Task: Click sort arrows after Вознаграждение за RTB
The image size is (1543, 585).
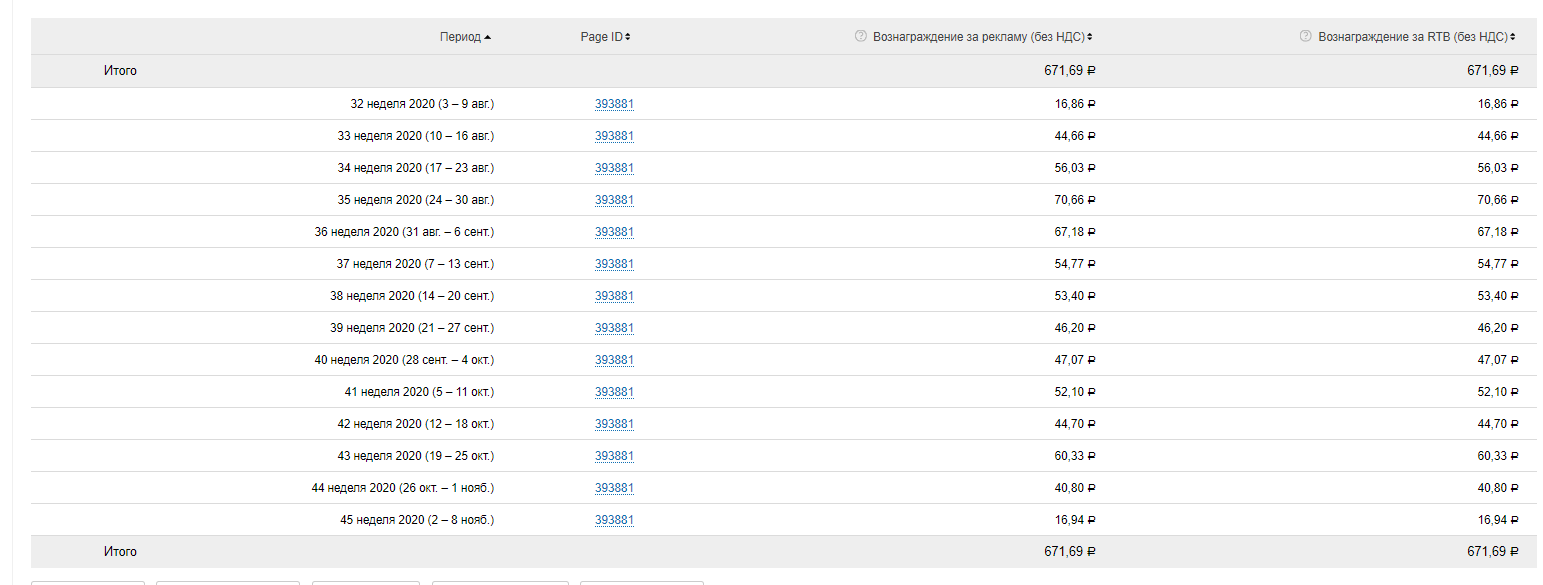Action: 1513,37
